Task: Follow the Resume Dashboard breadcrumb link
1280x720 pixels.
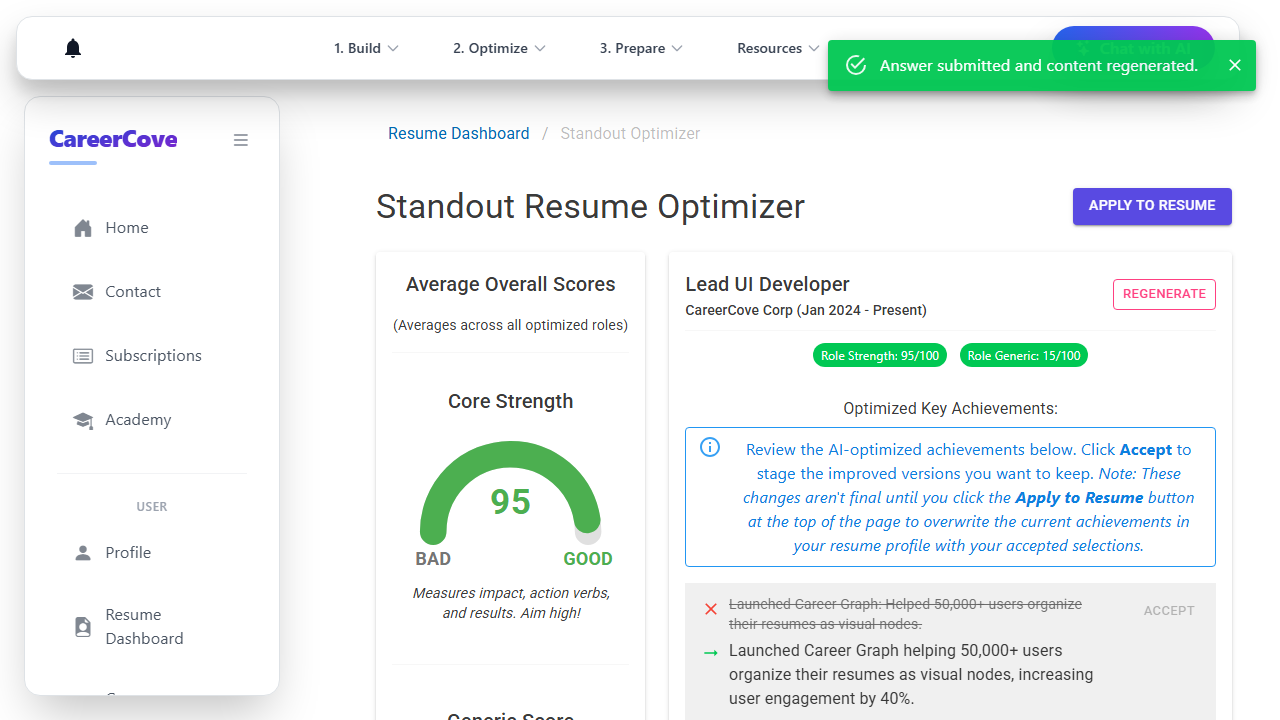Action: (459, 133)
